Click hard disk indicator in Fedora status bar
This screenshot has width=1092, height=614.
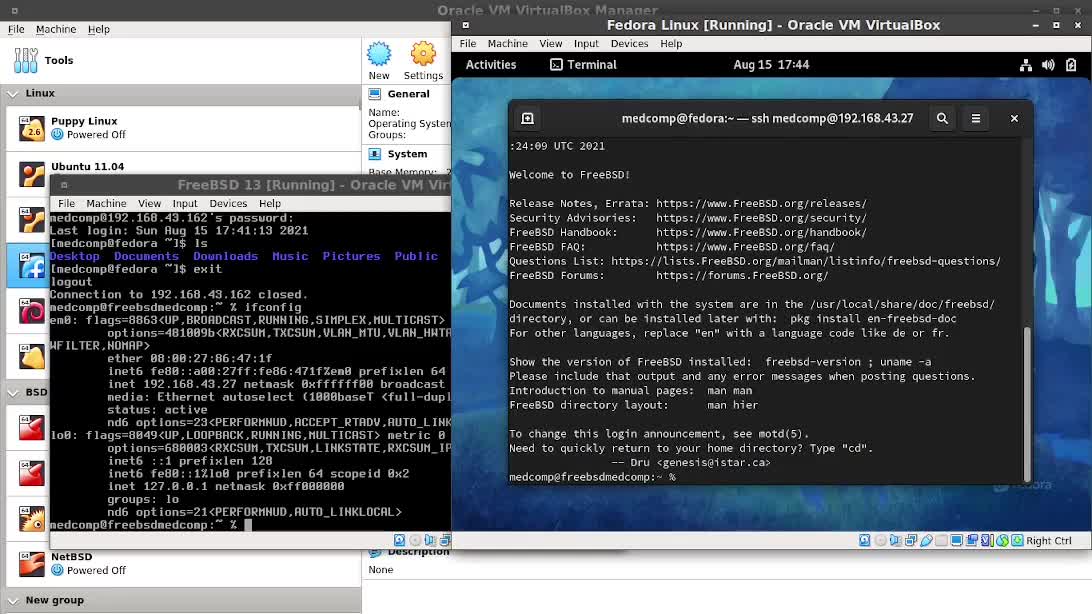(864, 540)
